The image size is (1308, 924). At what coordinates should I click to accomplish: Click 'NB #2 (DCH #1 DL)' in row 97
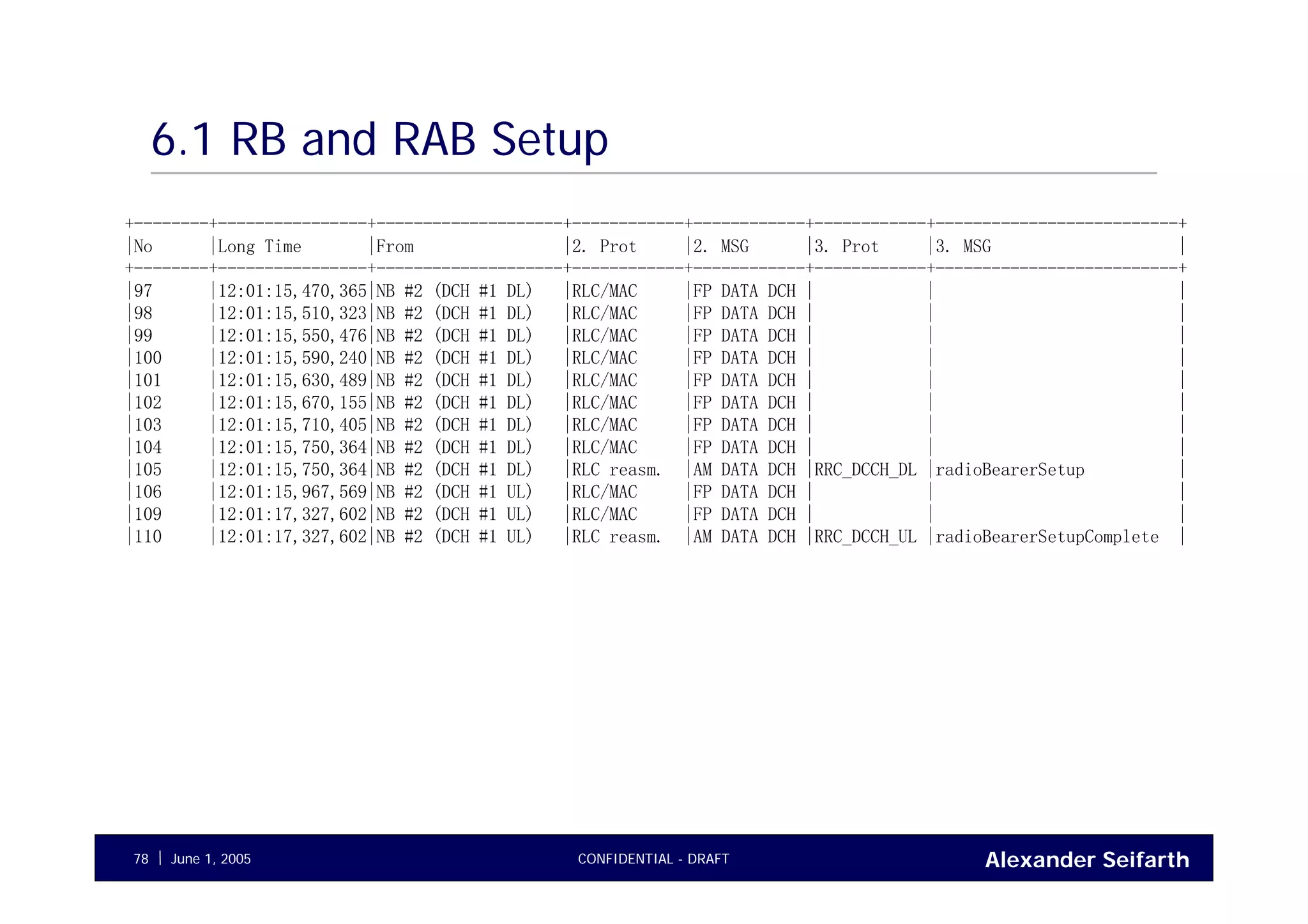click(x=454, y=291)
